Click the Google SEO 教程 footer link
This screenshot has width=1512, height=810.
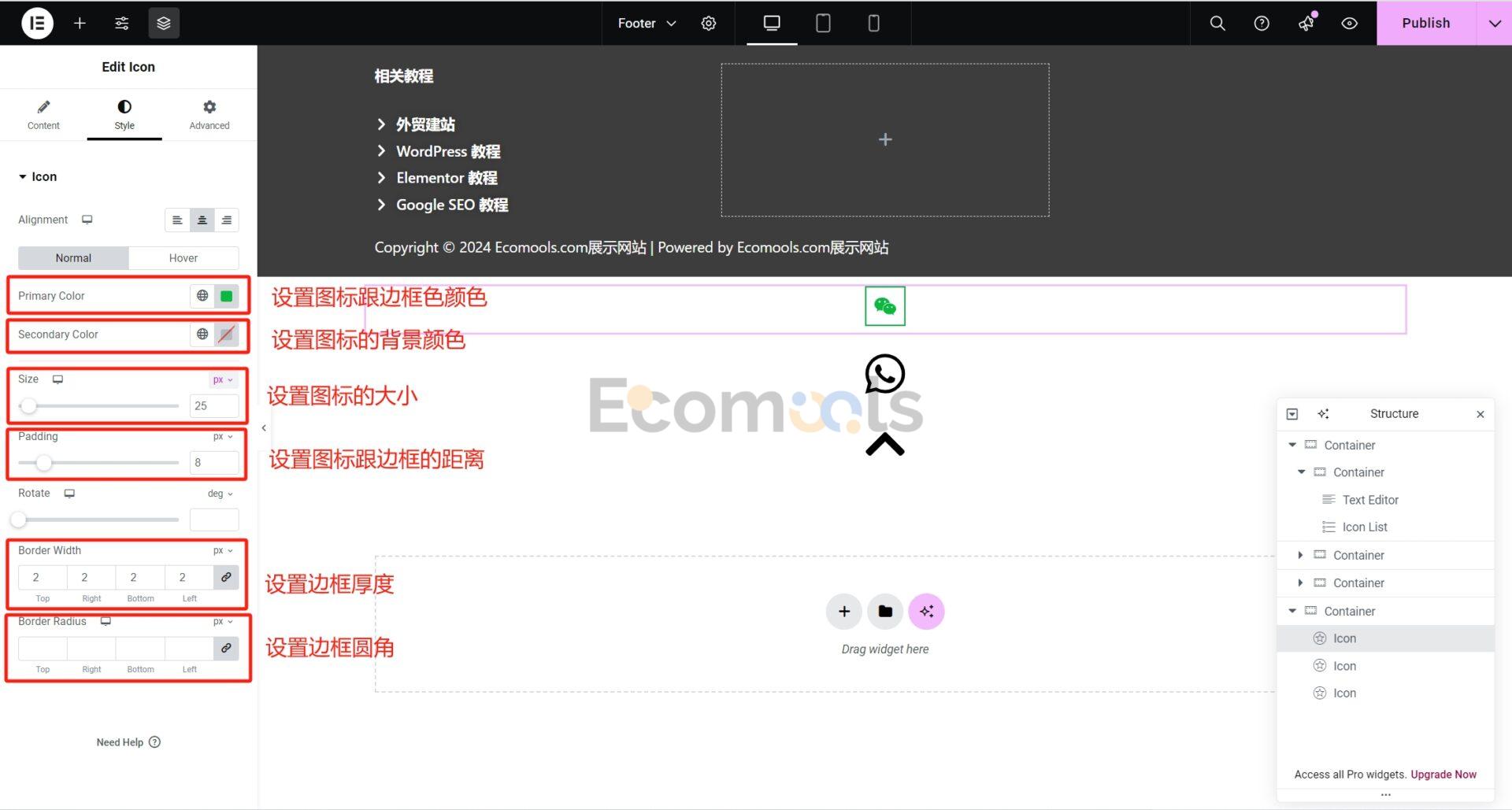(x=452, y=205)
